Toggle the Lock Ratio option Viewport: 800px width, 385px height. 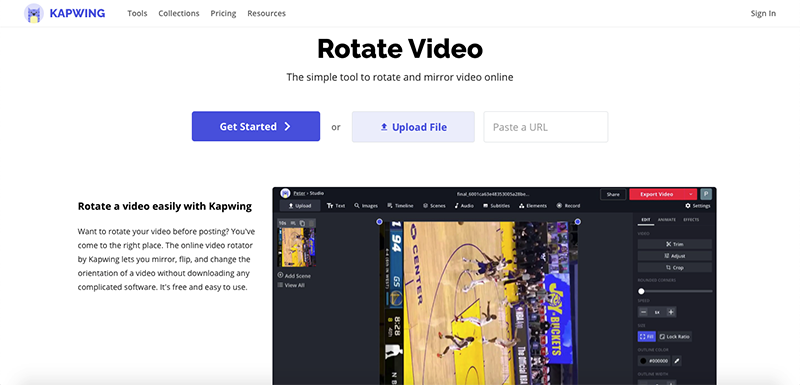coord(674,337)
